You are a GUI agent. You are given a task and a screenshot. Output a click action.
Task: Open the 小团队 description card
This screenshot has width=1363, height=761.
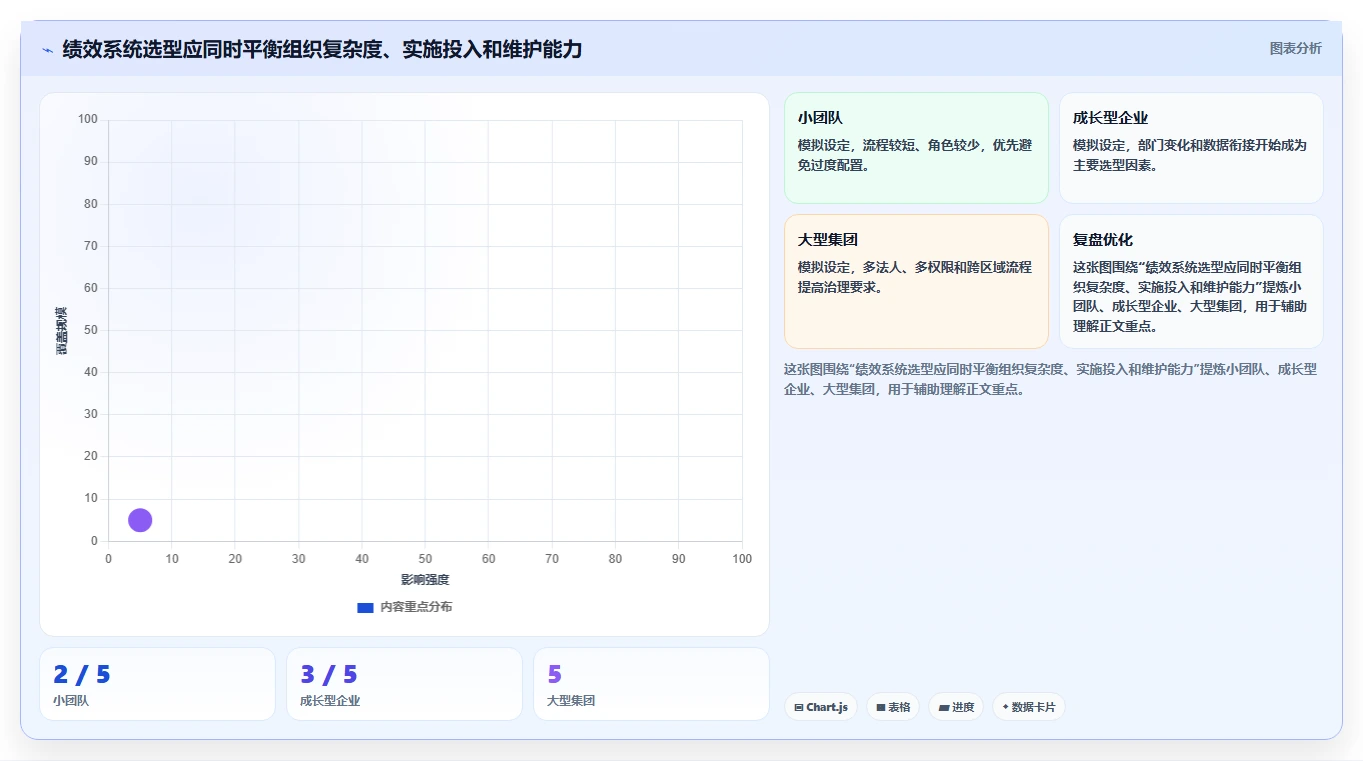[x=916, y=148]
